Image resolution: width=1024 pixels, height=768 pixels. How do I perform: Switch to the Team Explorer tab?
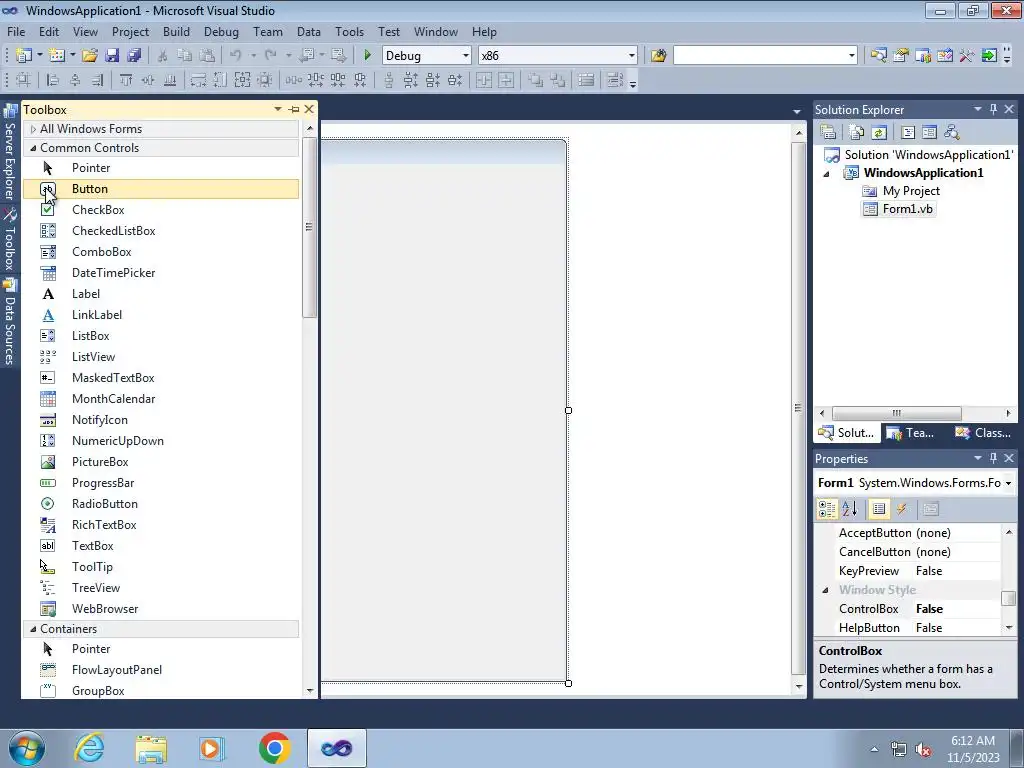tap(910, 433)
